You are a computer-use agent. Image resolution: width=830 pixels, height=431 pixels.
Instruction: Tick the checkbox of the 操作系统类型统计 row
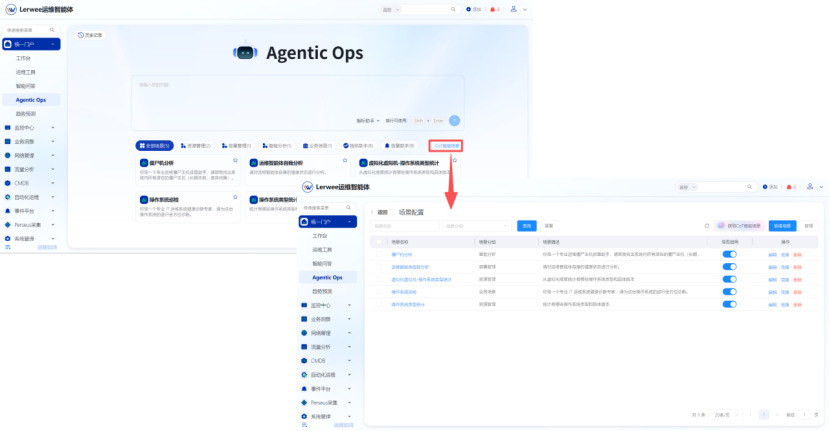(378, 304)
